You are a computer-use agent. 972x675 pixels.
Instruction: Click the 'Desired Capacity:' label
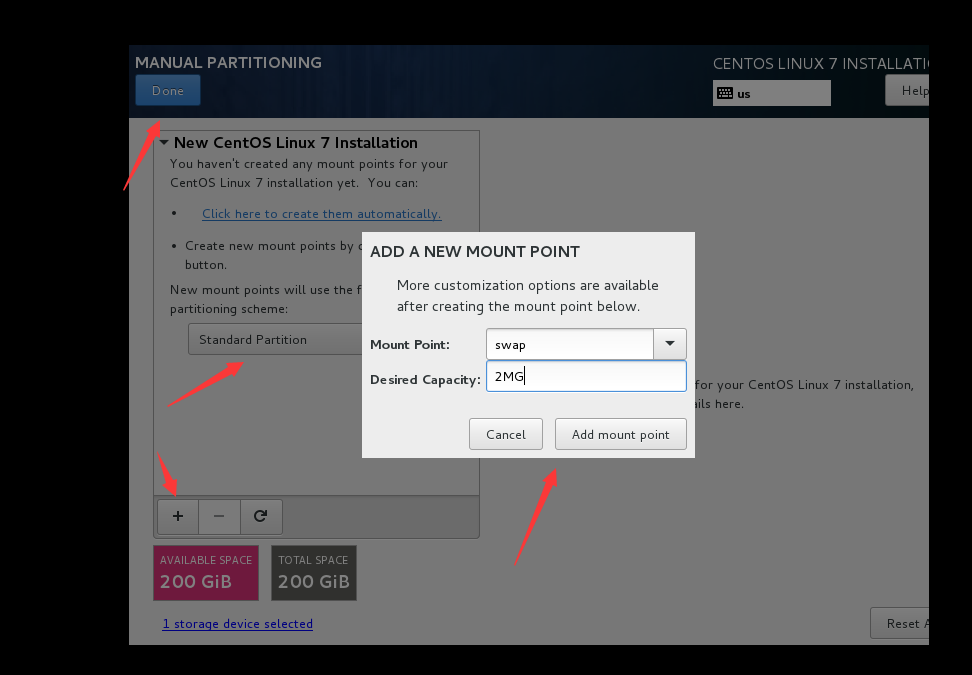coord(425,379)
